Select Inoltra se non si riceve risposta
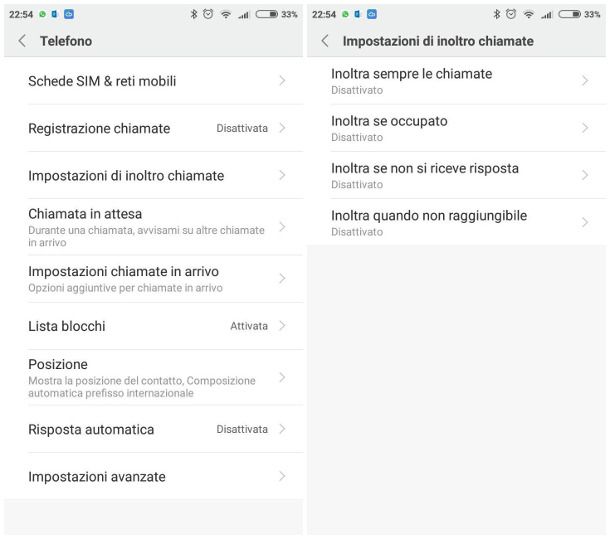610x539 pixels. pyautogui.click(x=456, y=175)
